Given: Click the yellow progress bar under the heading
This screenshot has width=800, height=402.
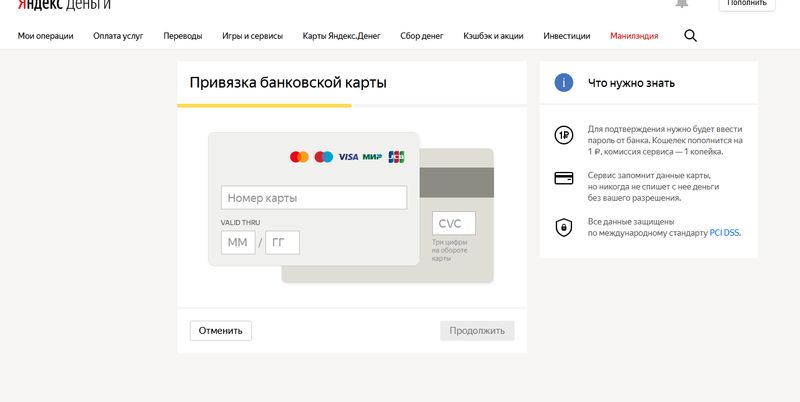Looking at the screenshot, I should pos(264,105).
